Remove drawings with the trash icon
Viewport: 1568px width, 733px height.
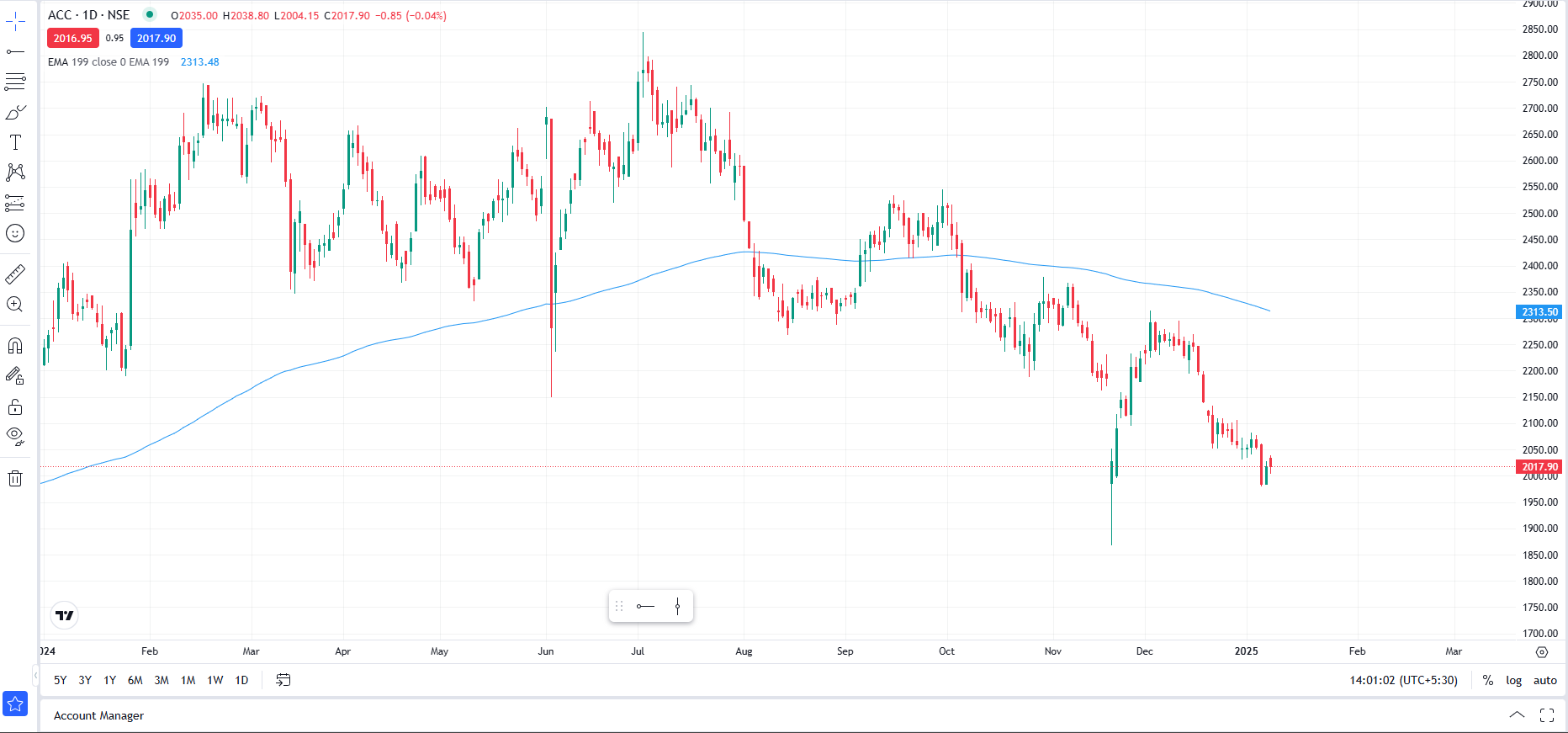point(15,479)
